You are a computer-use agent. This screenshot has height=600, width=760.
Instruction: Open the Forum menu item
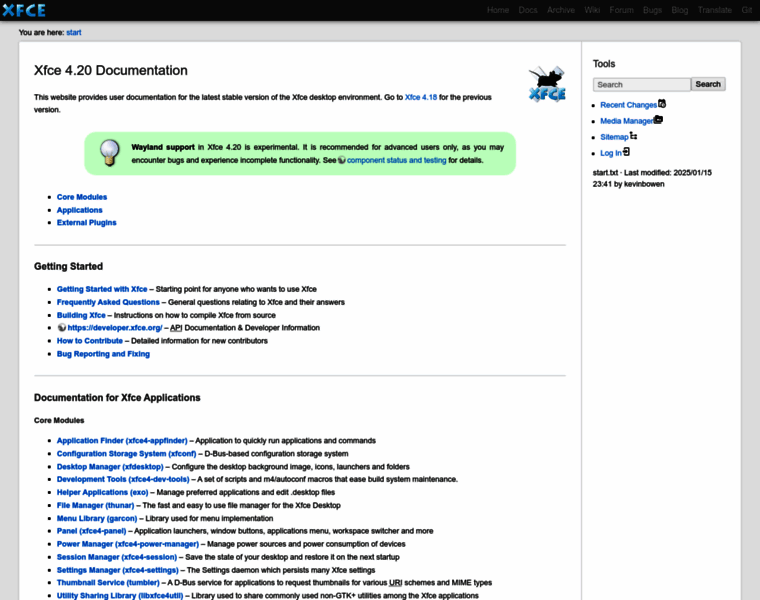point(621,10)
